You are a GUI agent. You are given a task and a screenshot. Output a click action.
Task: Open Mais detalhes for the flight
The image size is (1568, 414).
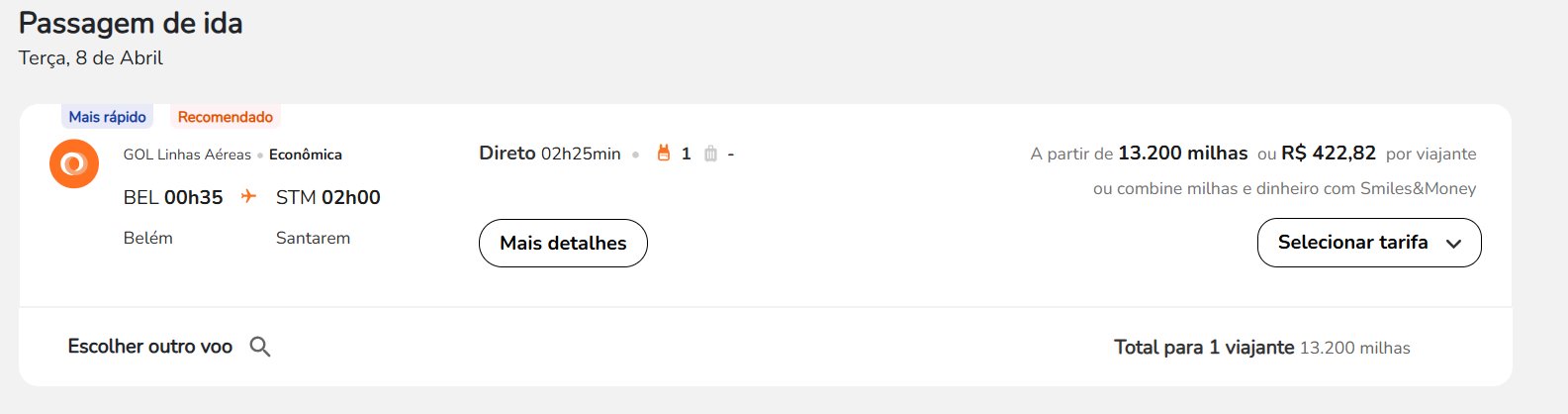click(x=563, y=243)
